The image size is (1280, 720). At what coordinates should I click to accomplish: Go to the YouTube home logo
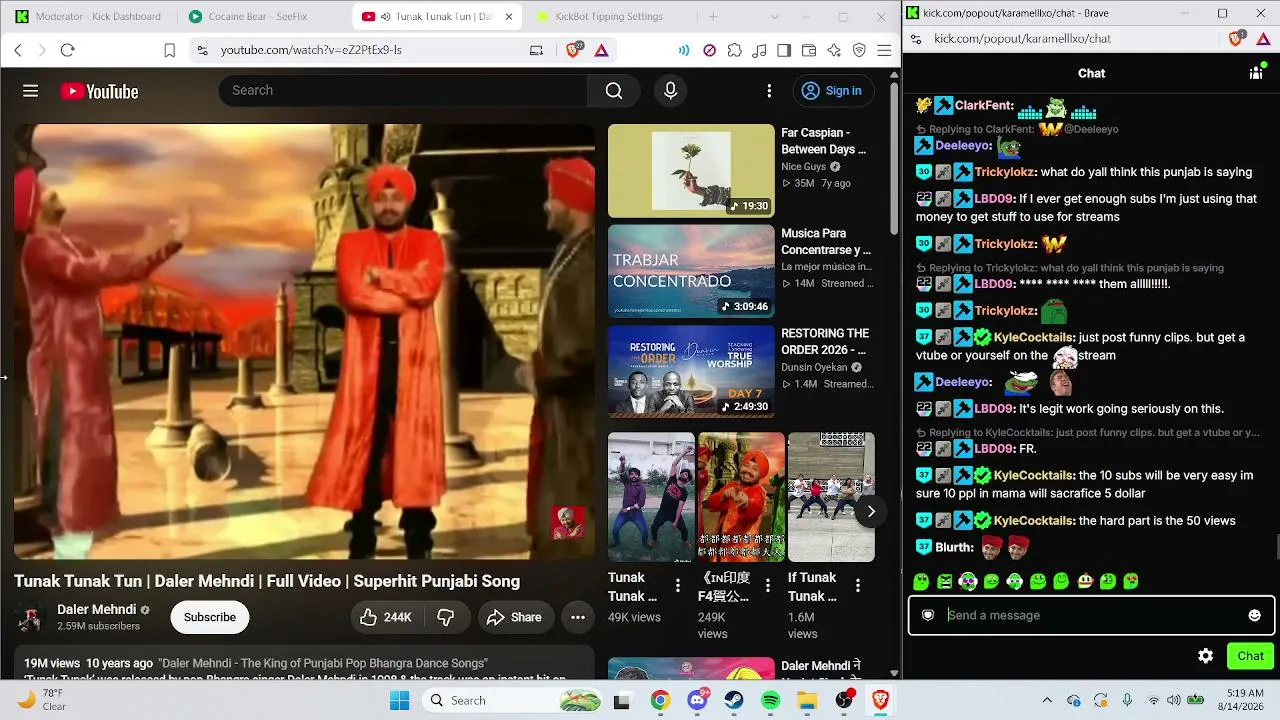[99, 91]
